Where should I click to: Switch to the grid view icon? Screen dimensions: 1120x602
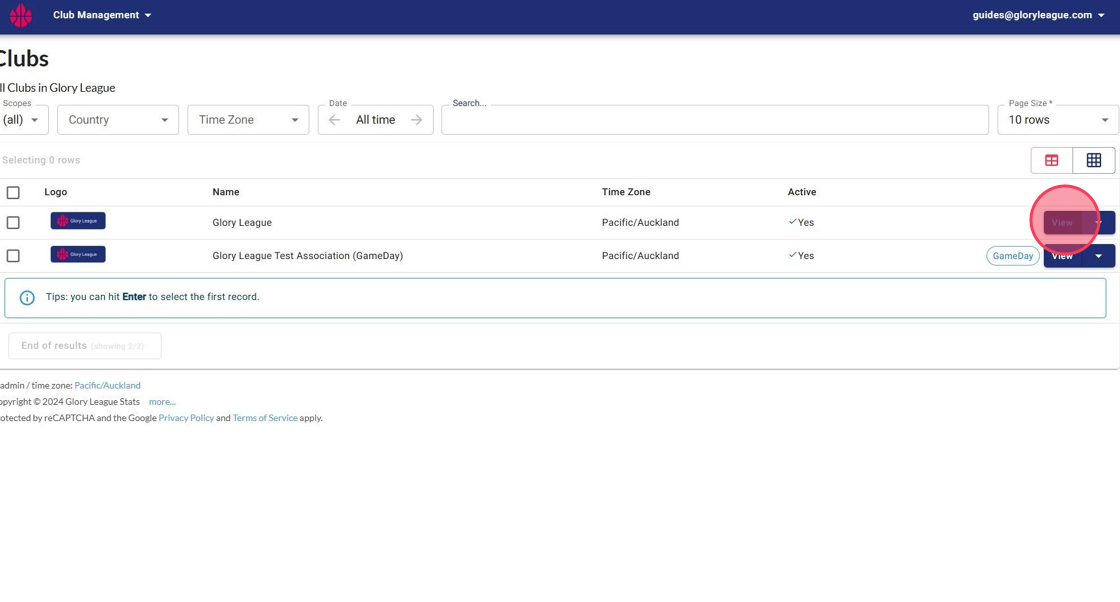pyautogui.click(x=1094, y=161)
